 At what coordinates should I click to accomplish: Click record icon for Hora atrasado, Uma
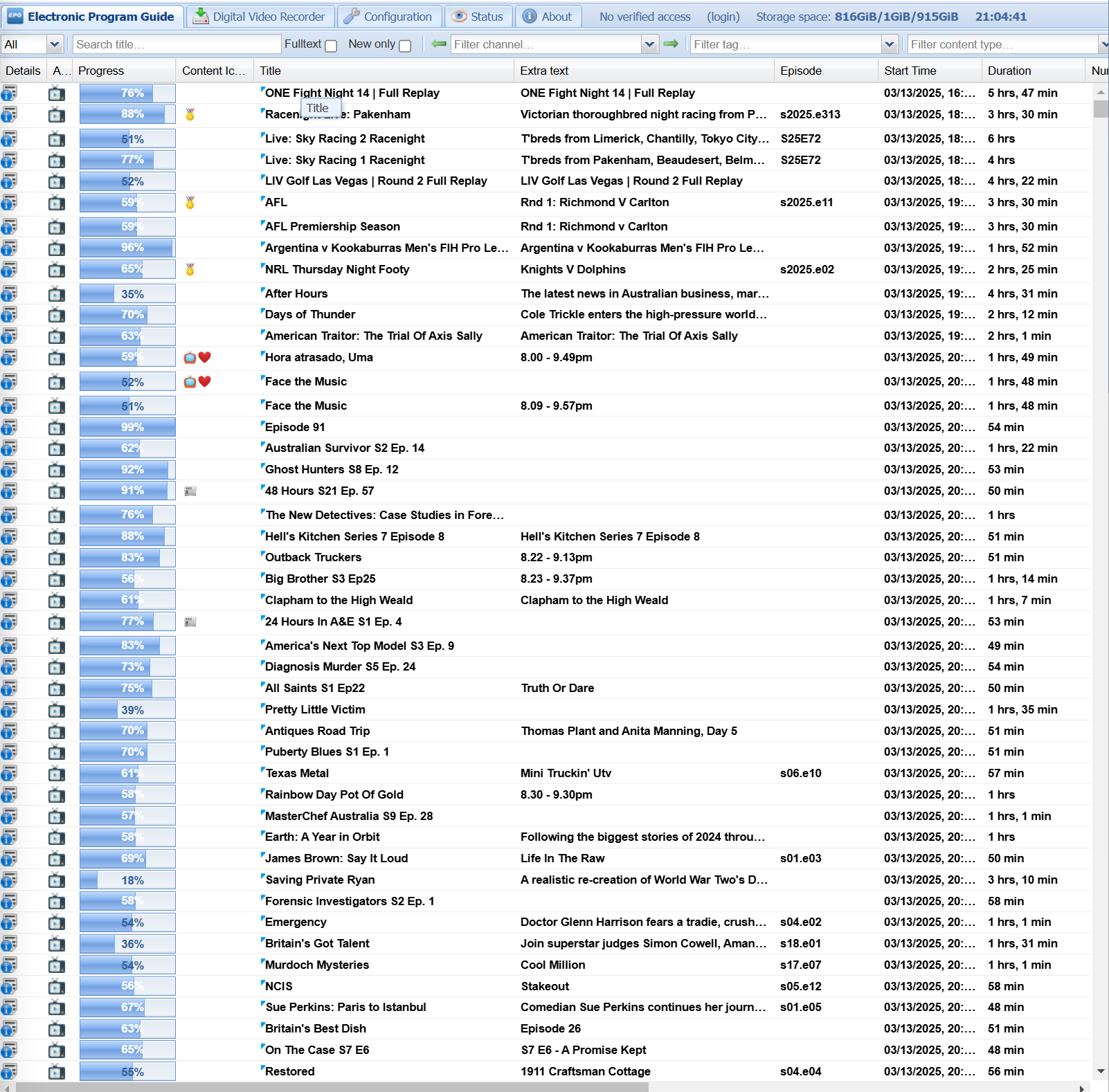[x=57, y=358]
